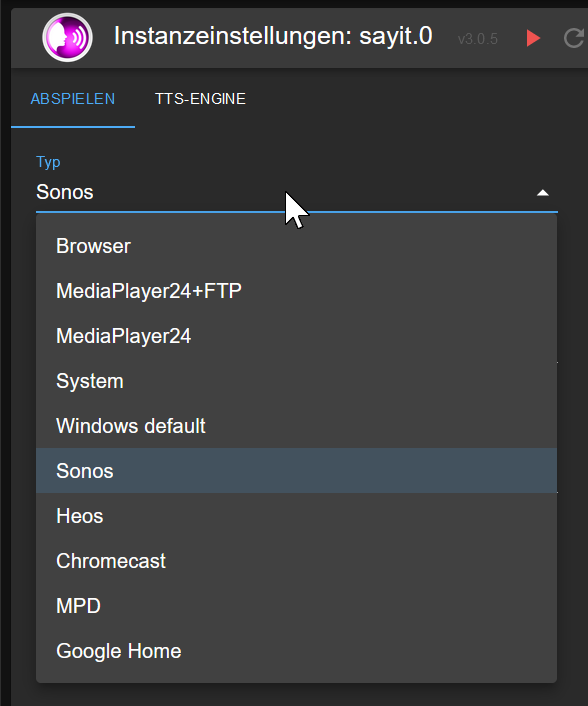Viewport: 588px width, 706px height.
Task: Select System as playback type
Action: point(296,381)
